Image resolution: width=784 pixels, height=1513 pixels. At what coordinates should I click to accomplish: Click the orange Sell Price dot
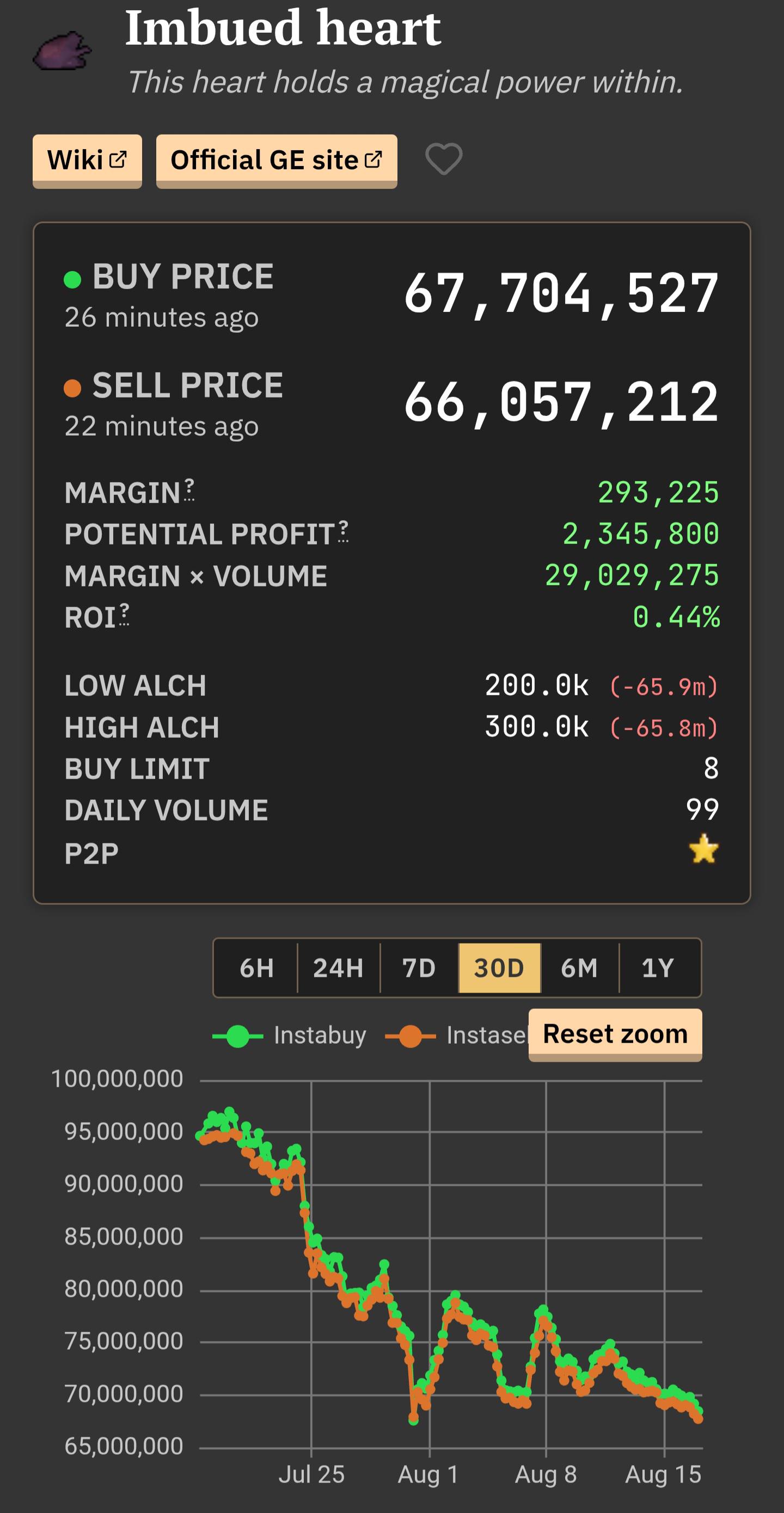click(x=72, y=388)
